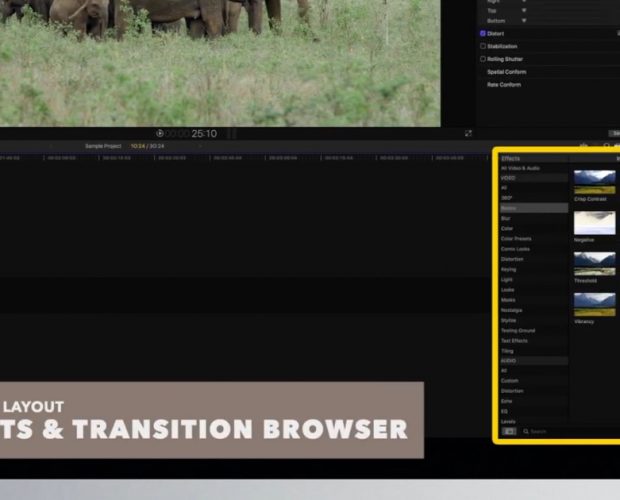The image size is (620, 500).
Task: Click the 25:10 viewer timecode display
Action: (x=204, y=134)
